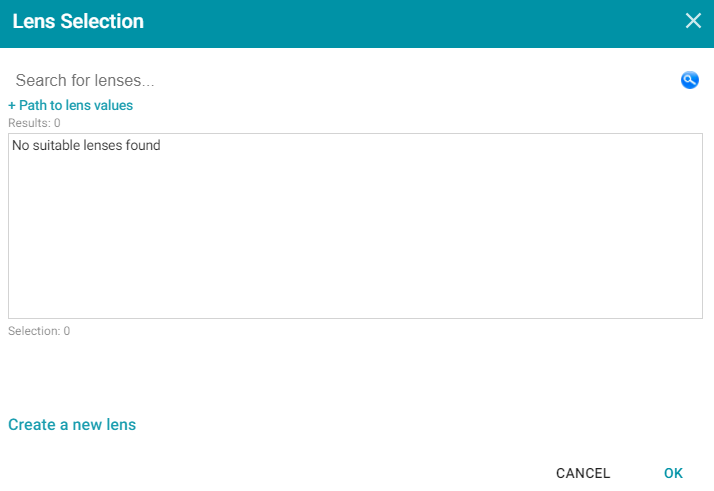Image resolution: width=714 pixels, height=491 pixels.
Task: Focus the Search for lenses field
Action: (x=342, y=80)
